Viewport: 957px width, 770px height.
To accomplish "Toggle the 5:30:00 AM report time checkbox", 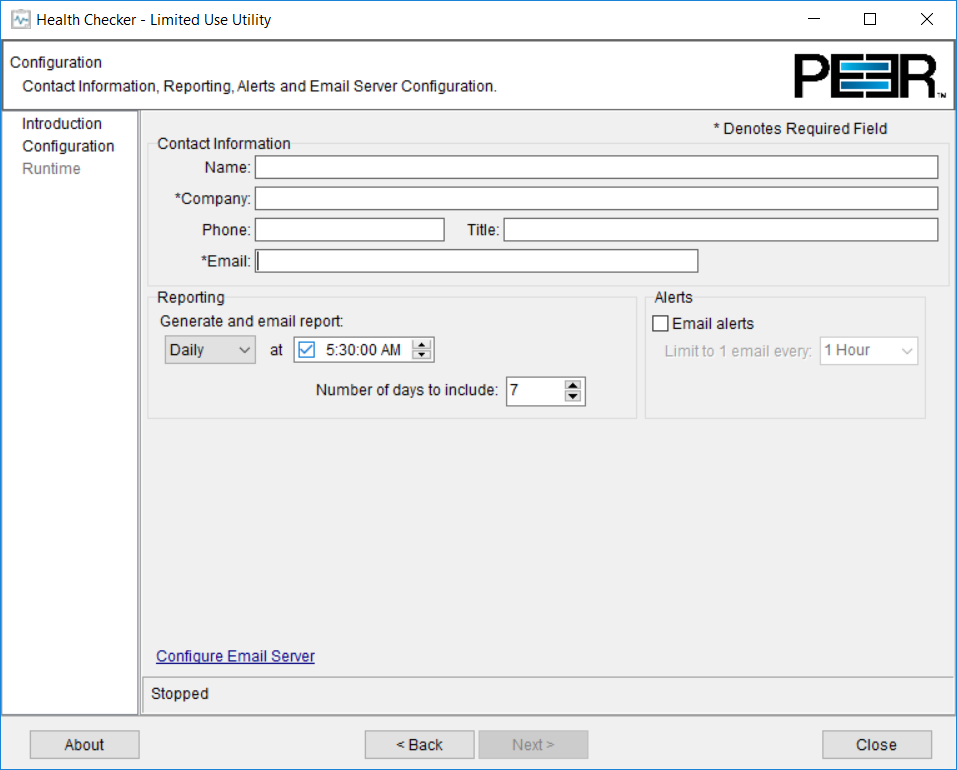I will pyautogui.click(x=306, y=349).
